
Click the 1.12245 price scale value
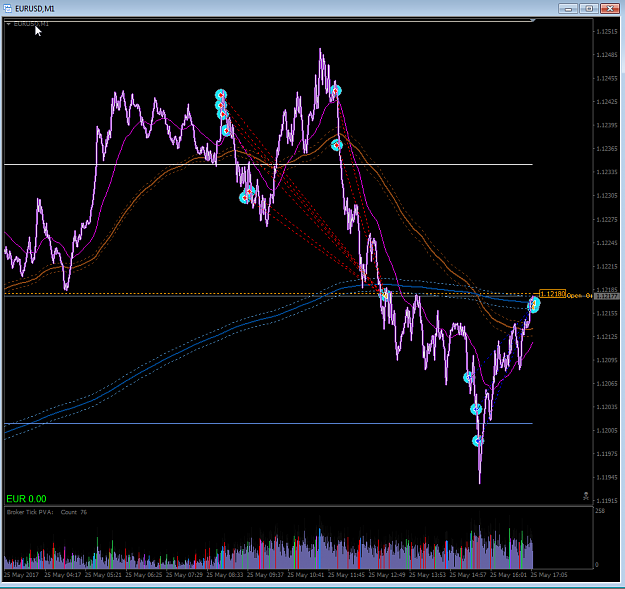point(607,243)
